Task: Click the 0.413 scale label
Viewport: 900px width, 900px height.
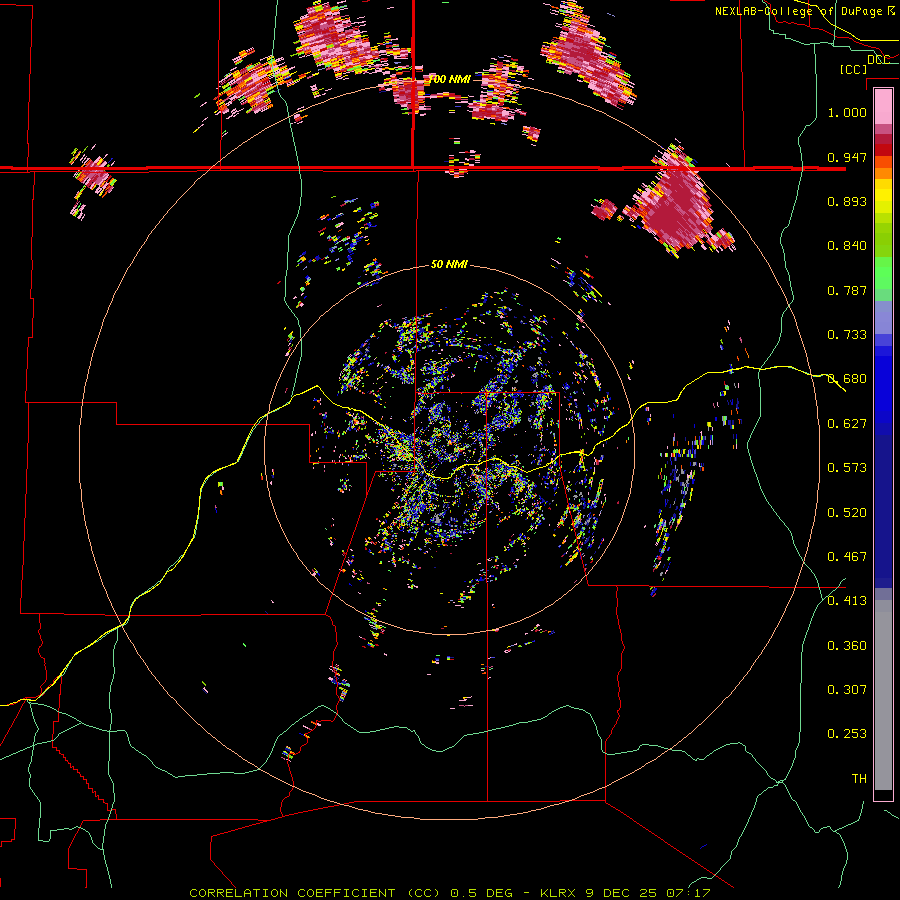Action: click(847, 601)
